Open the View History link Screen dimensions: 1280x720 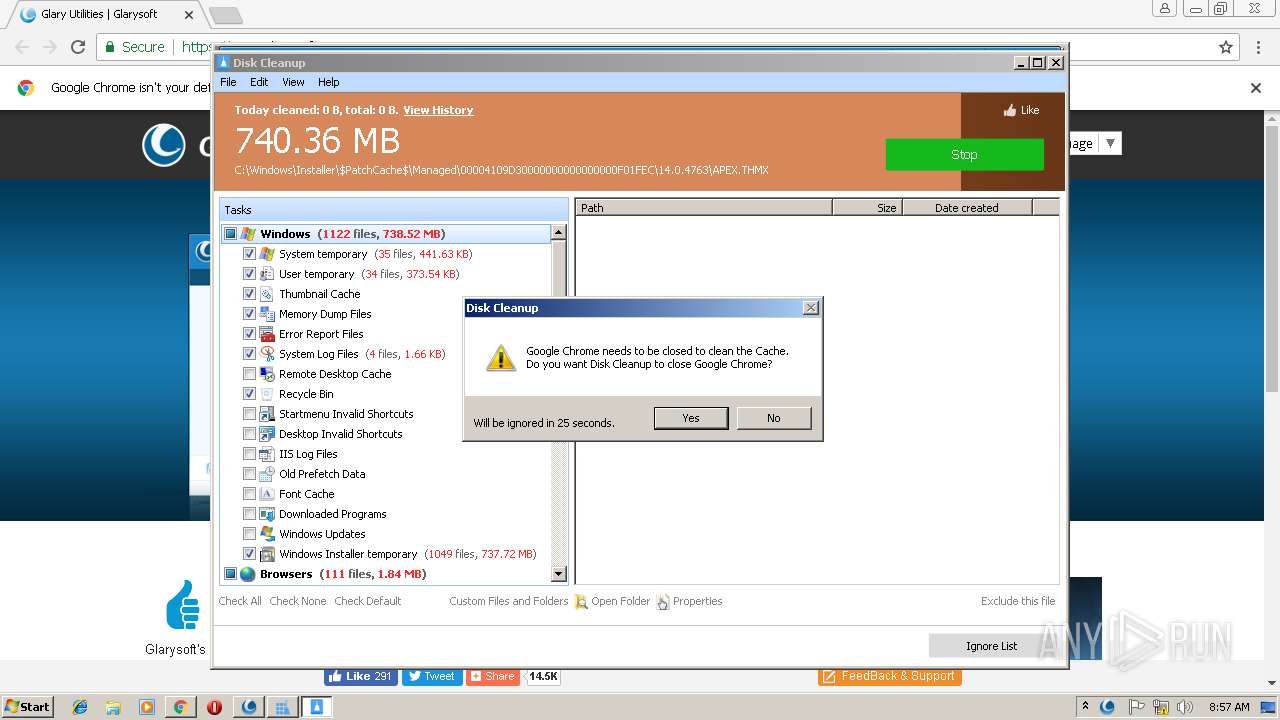tap(438, 110)
